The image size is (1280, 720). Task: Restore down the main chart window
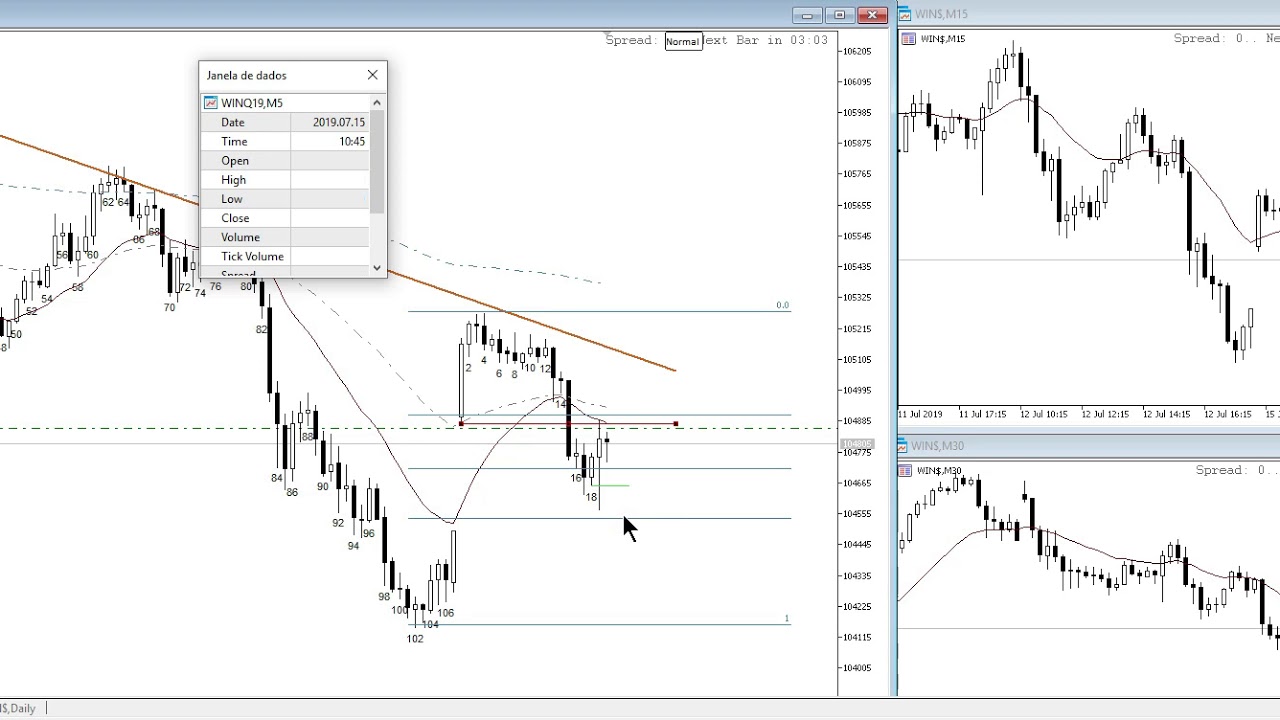tap(840, 15)
